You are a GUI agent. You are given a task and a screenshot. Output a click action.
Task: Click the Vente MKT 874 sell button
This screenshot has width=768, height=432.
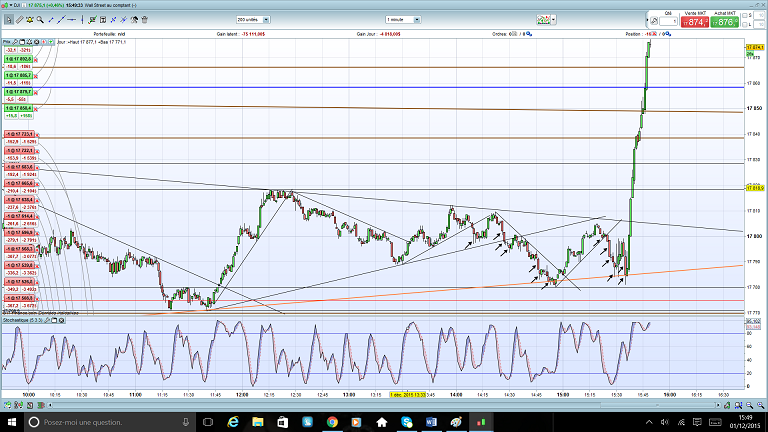695,22
